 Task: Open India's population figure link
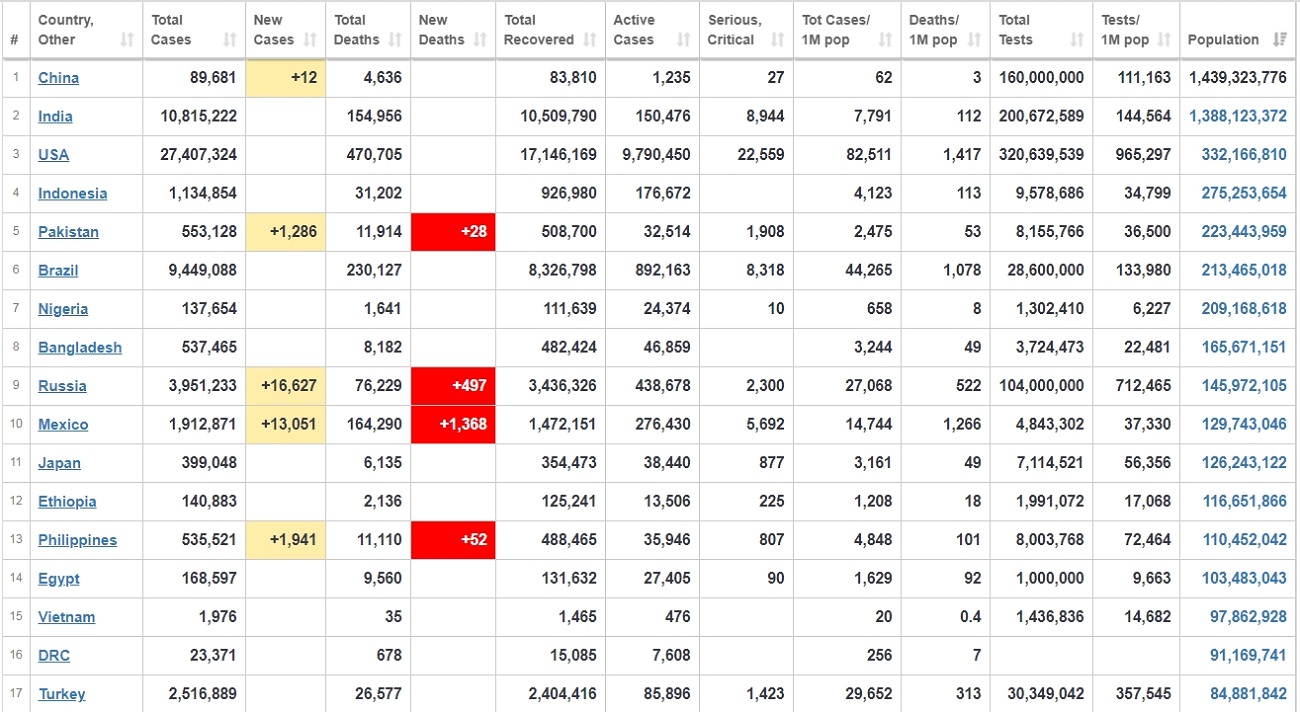pos(1237,116)
